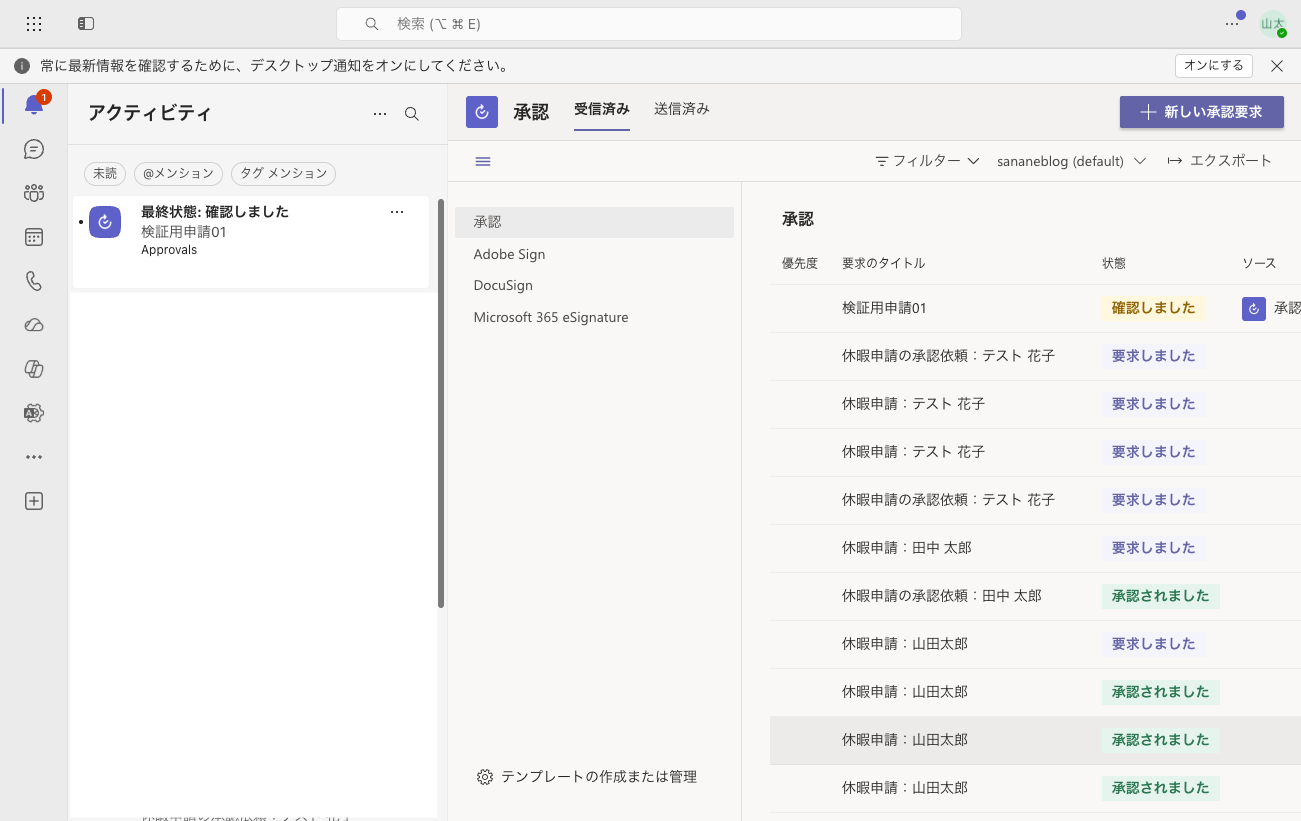Open the Activity bell icon in sidebar

[x=34, y=105]
